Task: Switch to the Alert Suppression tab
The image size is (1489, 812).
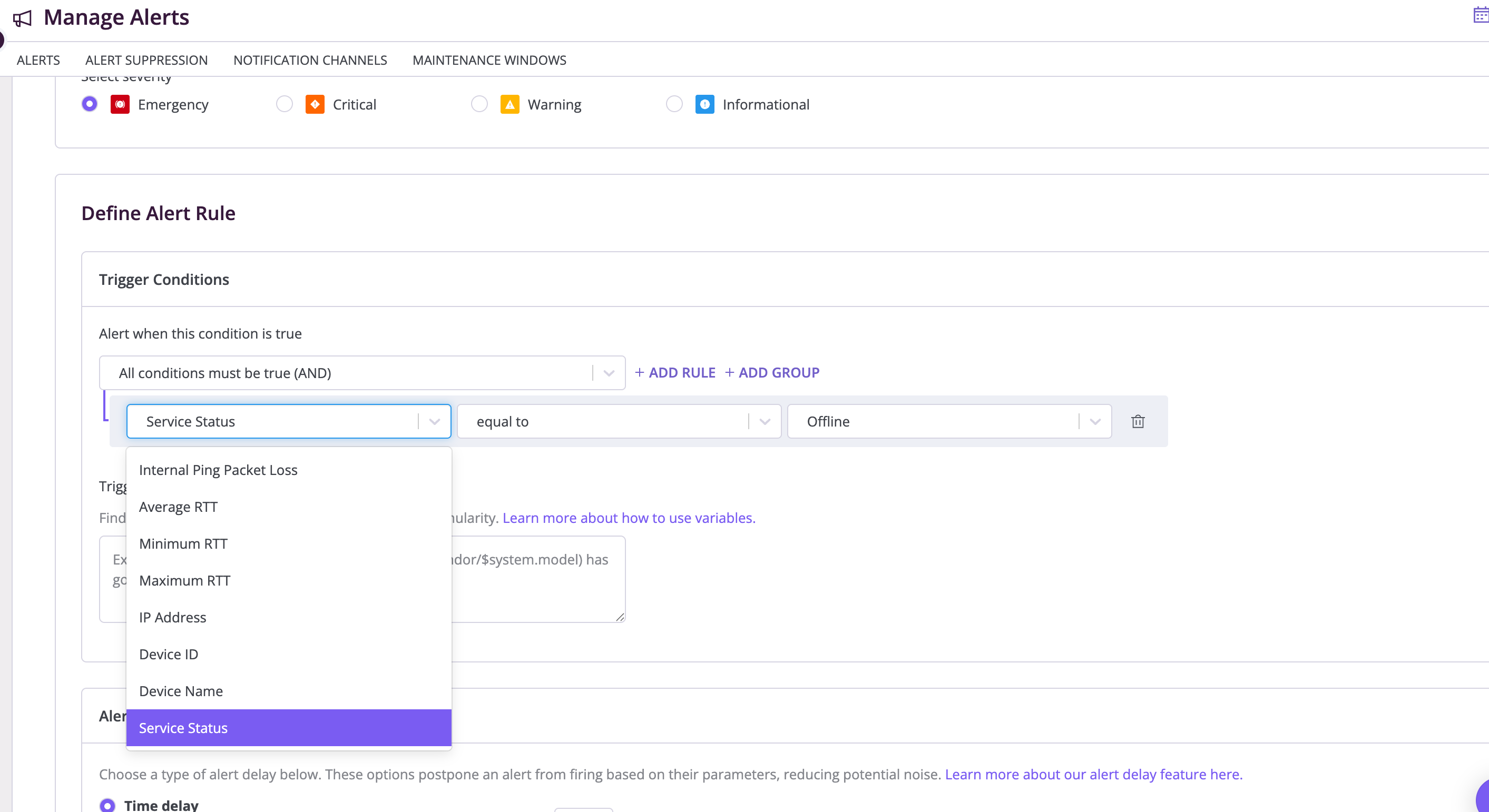Action: [x=146, y=60]
